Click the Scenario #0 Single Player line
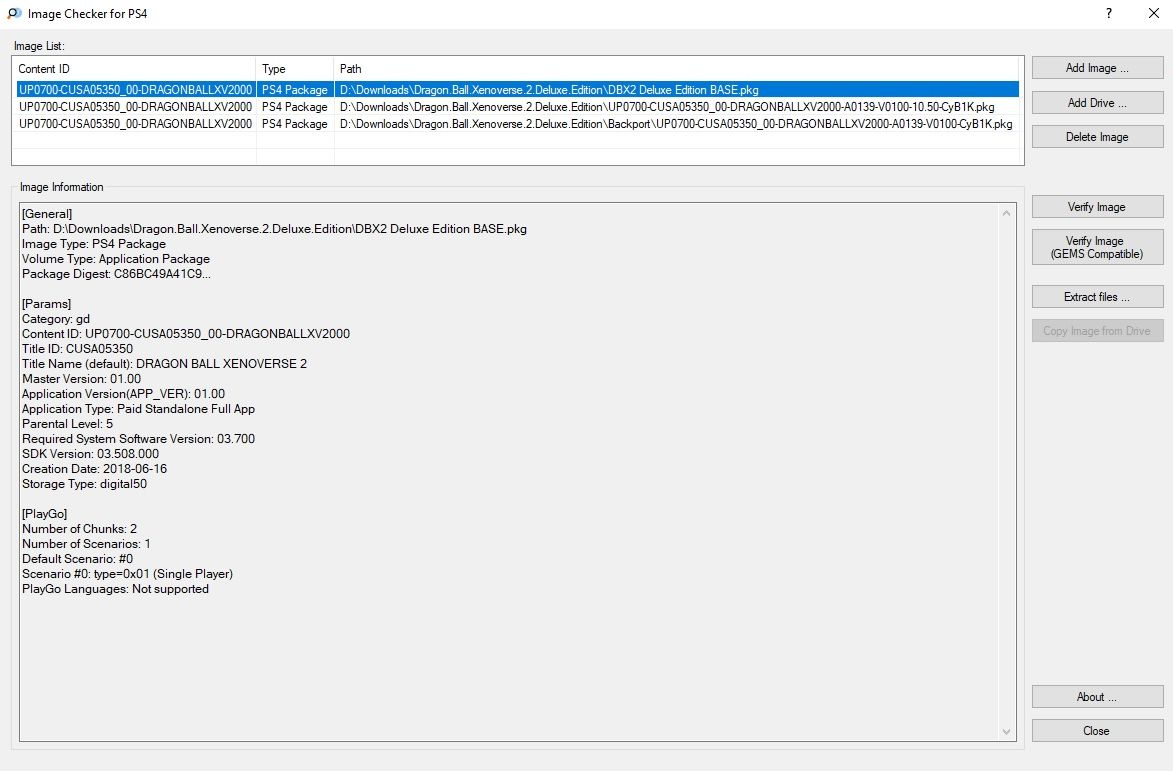 (x=127, y=574)
